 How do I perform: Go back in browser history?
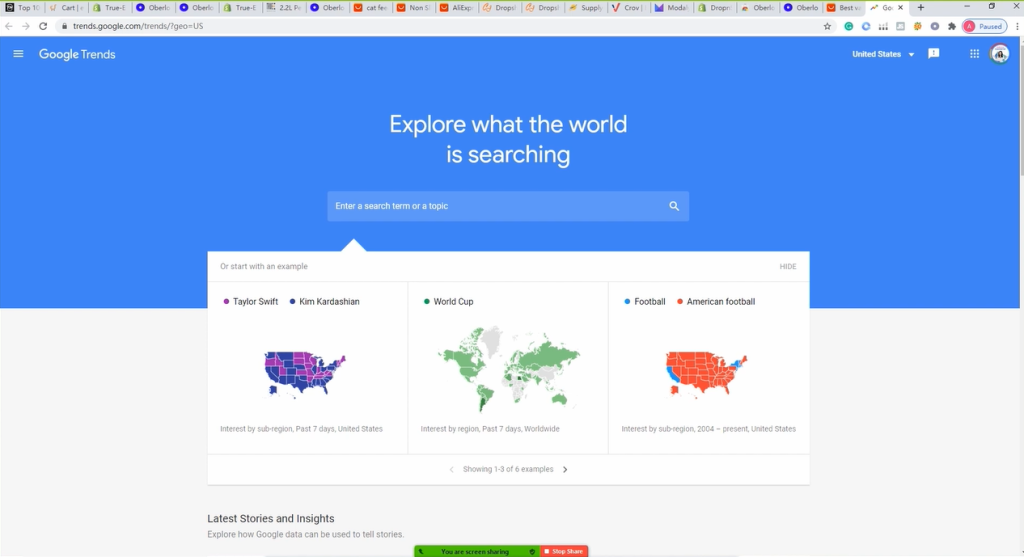pyautogui.click(x=8, y=26)
